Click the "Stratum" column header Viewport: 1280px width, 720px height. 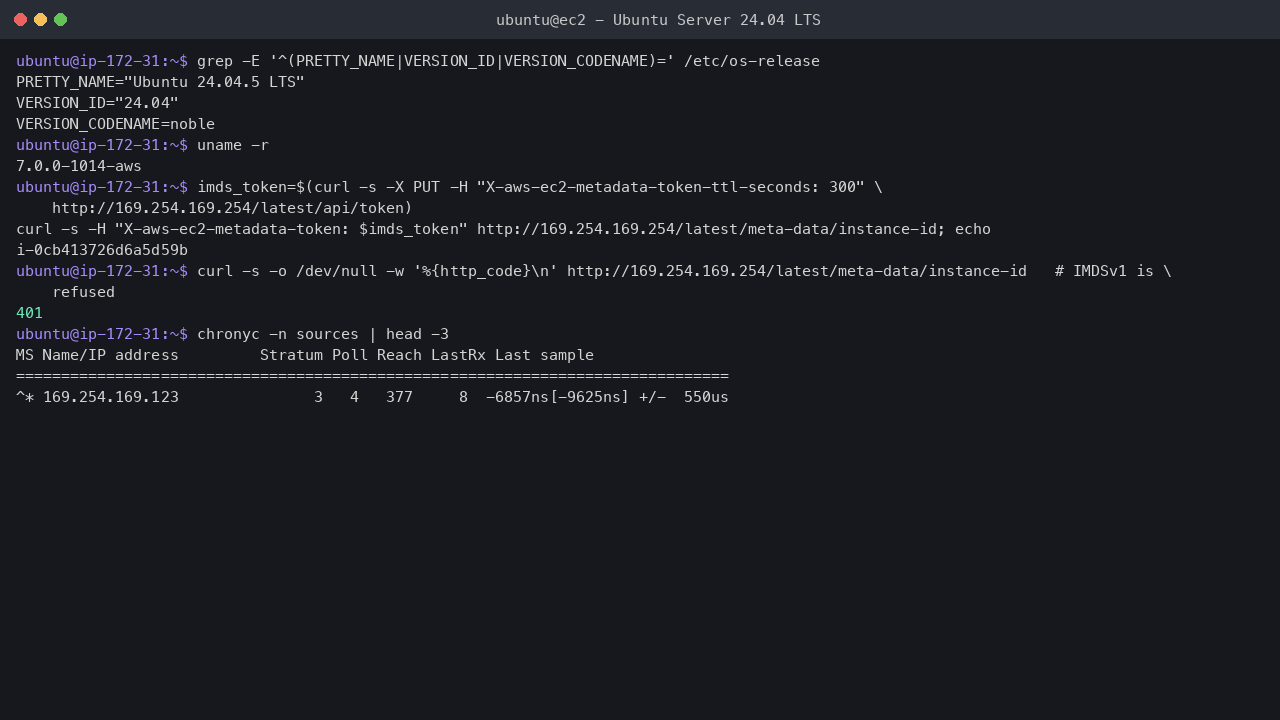coord(291,355)
